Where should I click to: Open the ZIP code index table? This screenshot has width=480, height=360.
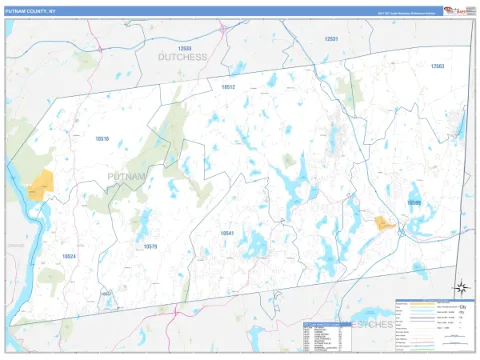327,337
